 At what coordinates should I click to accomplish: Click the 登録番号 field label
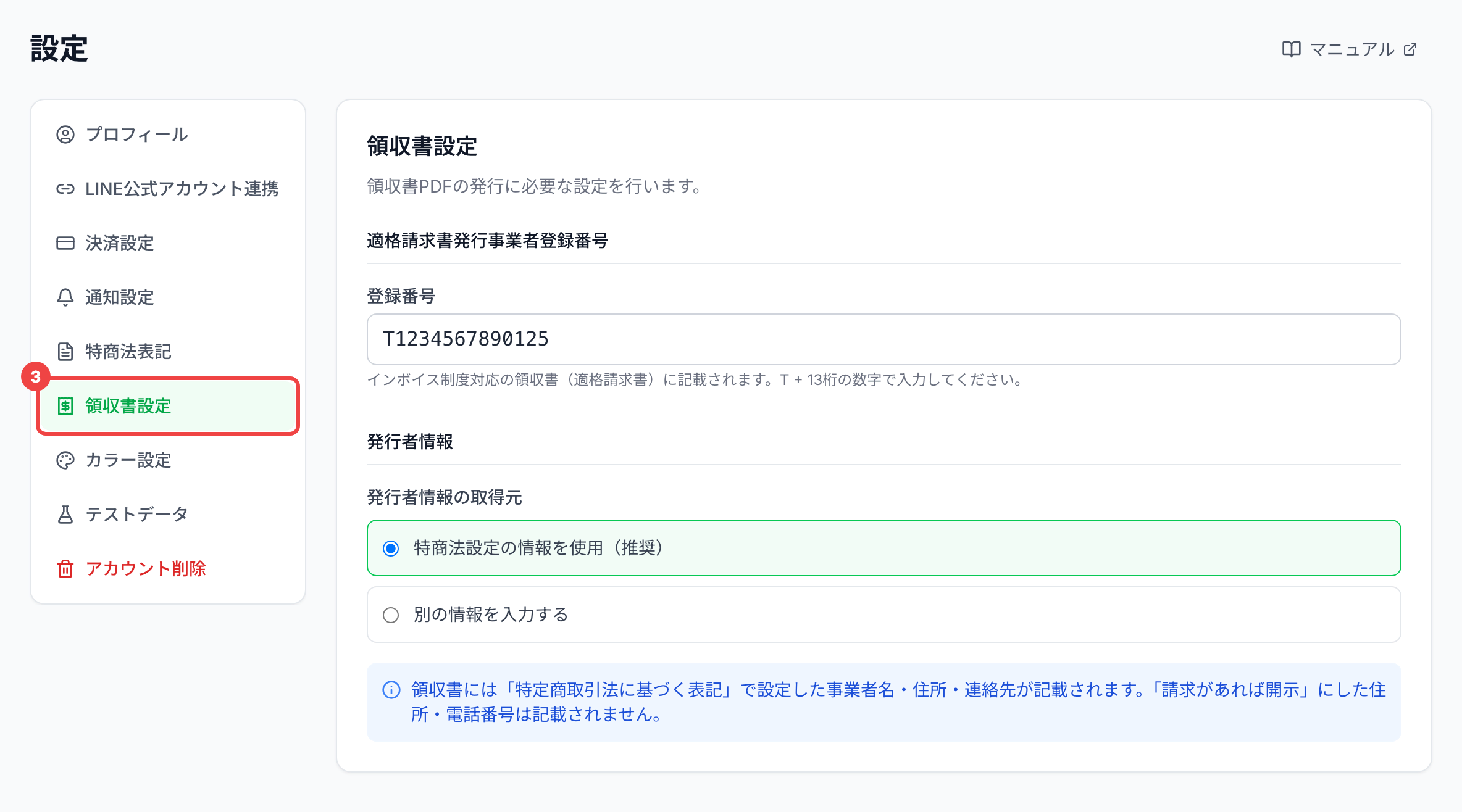tap(401, 296)
